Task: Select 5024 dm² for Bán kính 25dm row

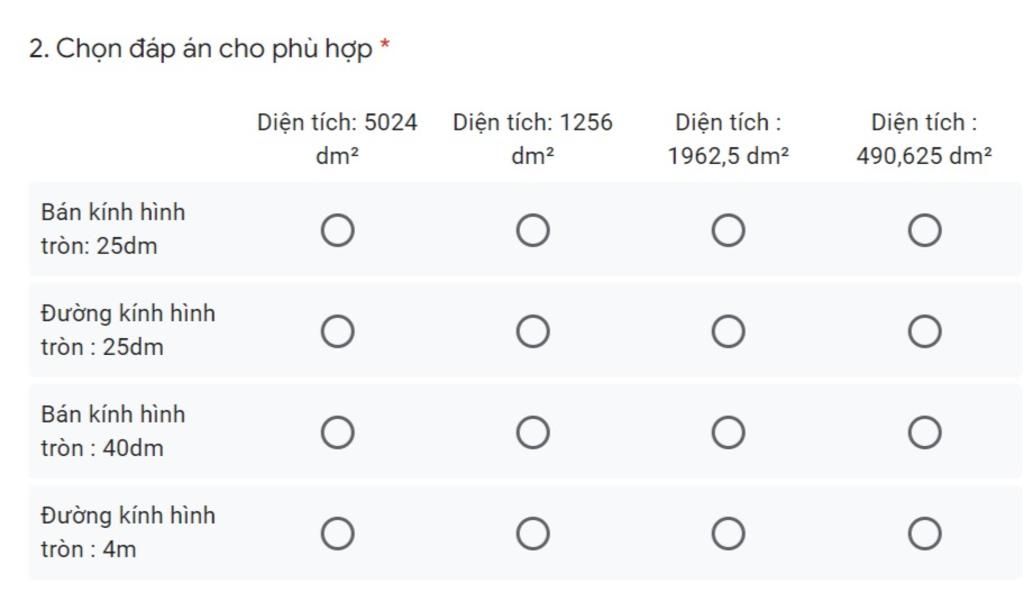Action: [338, 230]
